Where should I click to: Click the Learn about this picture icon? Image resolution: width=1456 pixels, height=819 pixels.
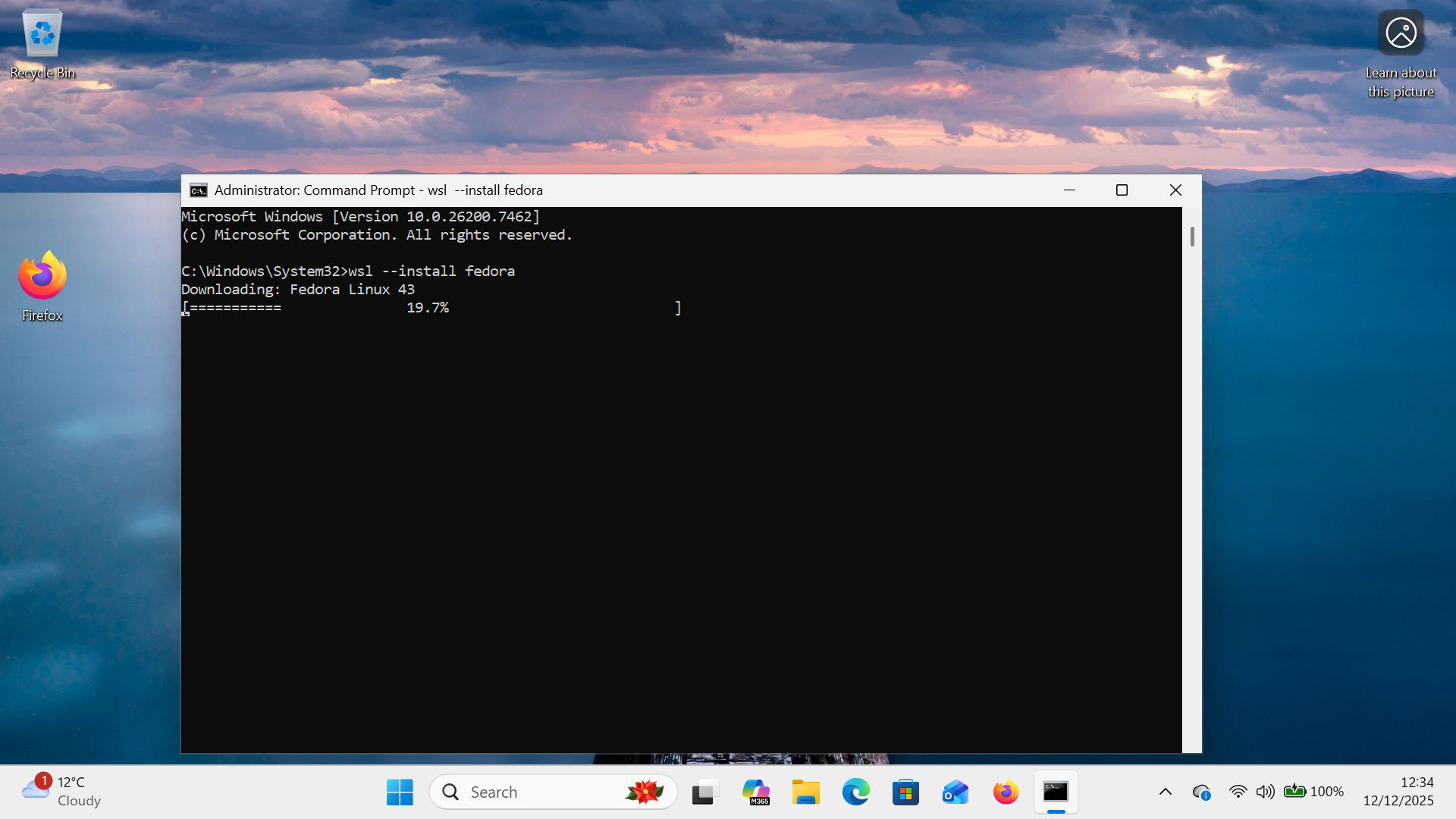(x=1401, y=34)
